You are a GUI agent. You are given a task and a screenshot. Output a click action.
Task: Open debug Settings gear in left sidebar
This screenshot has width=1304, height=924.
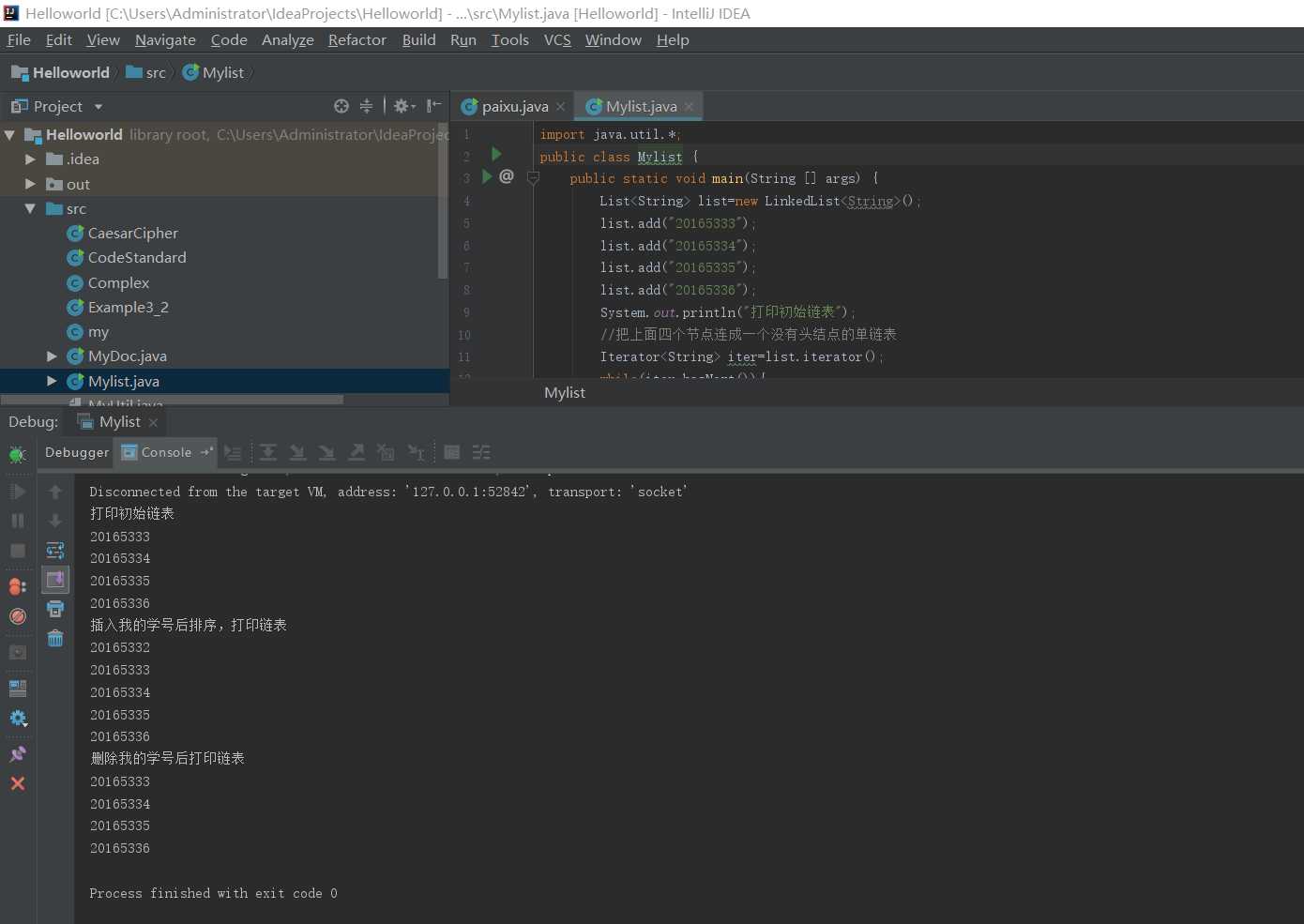(17, 719)
